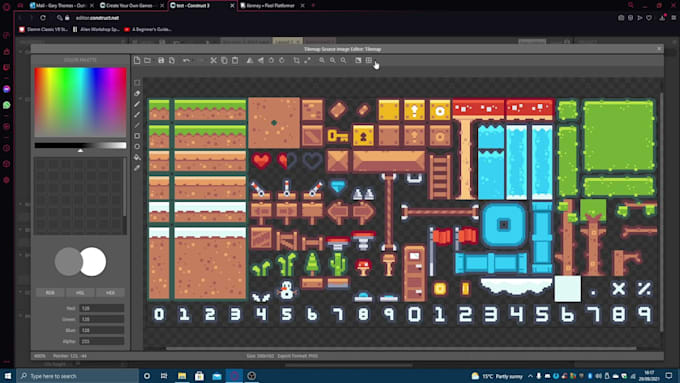Select the rectangle selection tool

tap(137, 82)
